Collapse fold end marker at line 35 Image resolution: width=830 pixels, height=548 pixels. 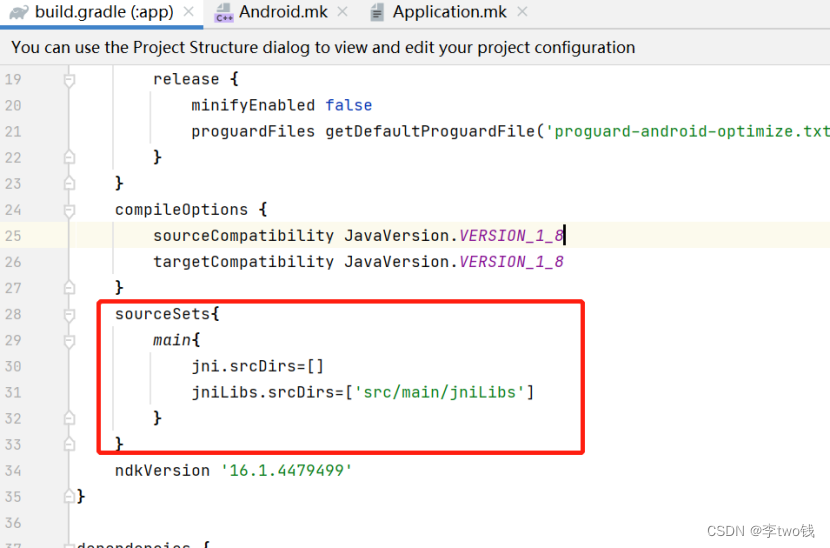pyautogui.click(x=69, y=497)
